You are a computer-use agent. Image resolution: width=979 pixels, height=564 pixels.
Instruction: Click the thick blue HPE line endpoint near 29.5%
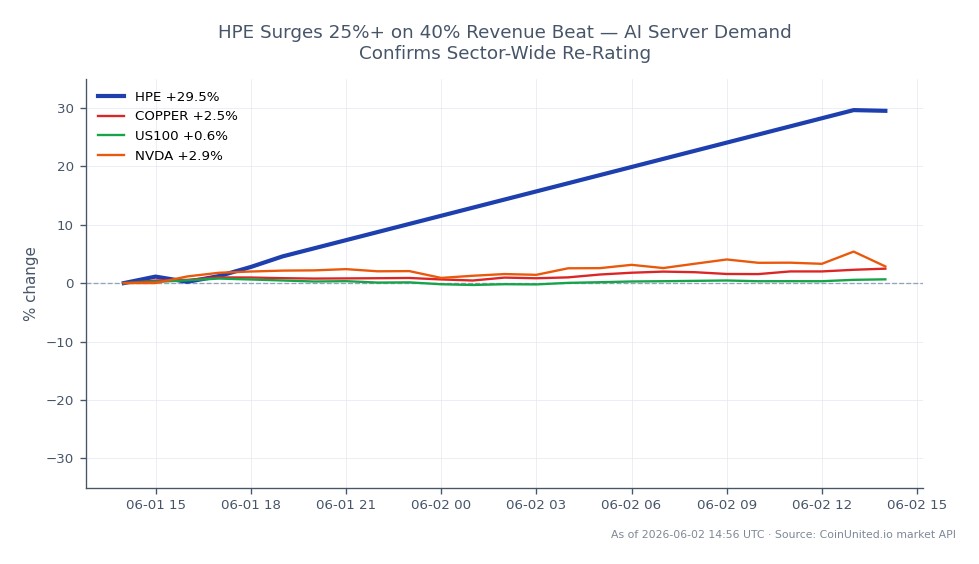pyautogui.click(x=885, y=111)
